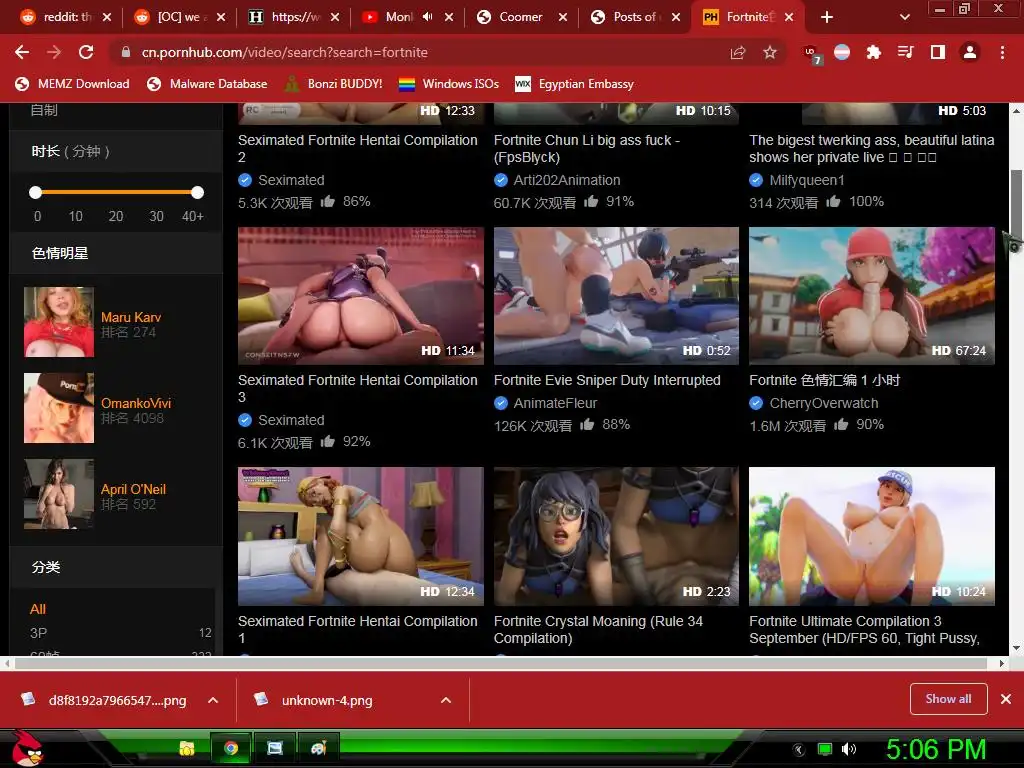Click Show all downloads button

(x=948, y=699)
